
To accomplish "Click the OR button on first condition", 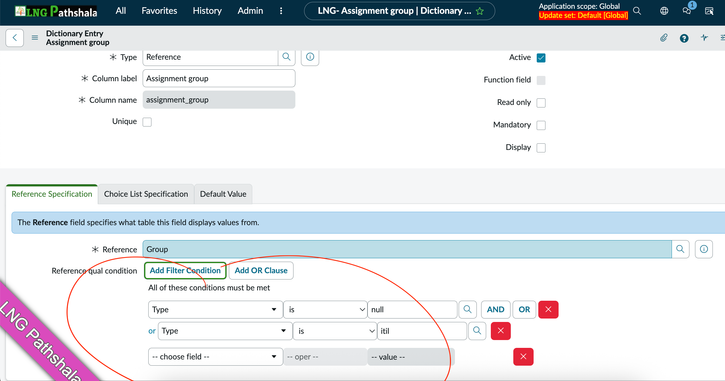I will pyautogui.click(x=524, y=309).
